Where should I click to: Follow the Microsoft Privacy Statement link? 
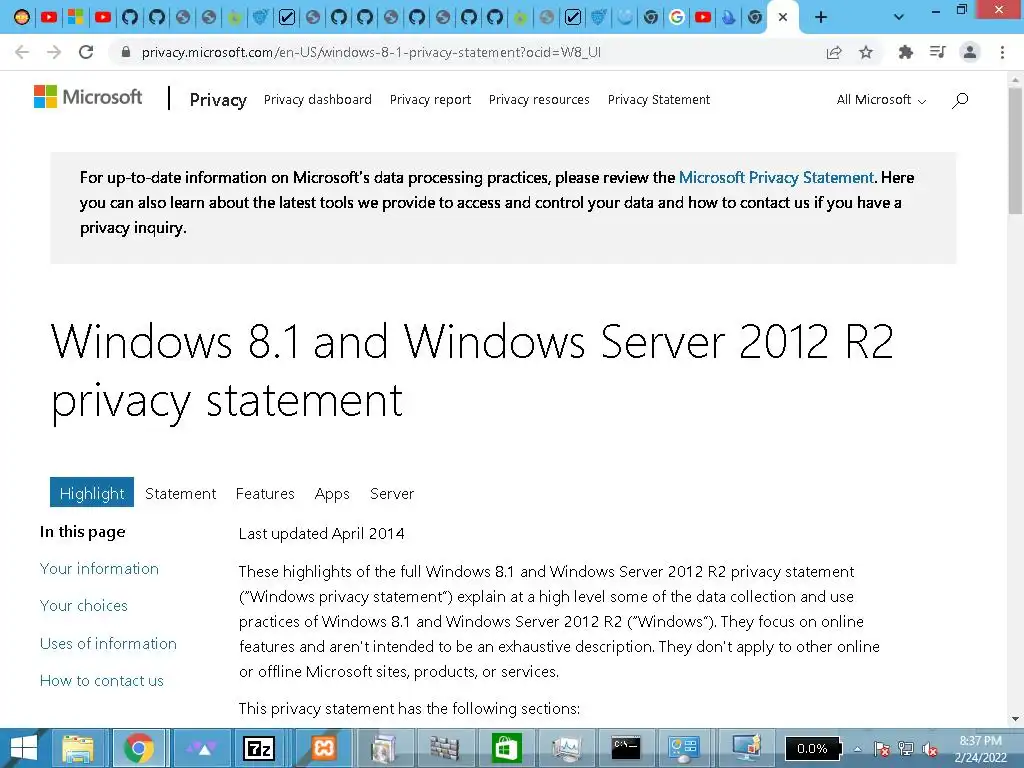[x=776, y=178]
